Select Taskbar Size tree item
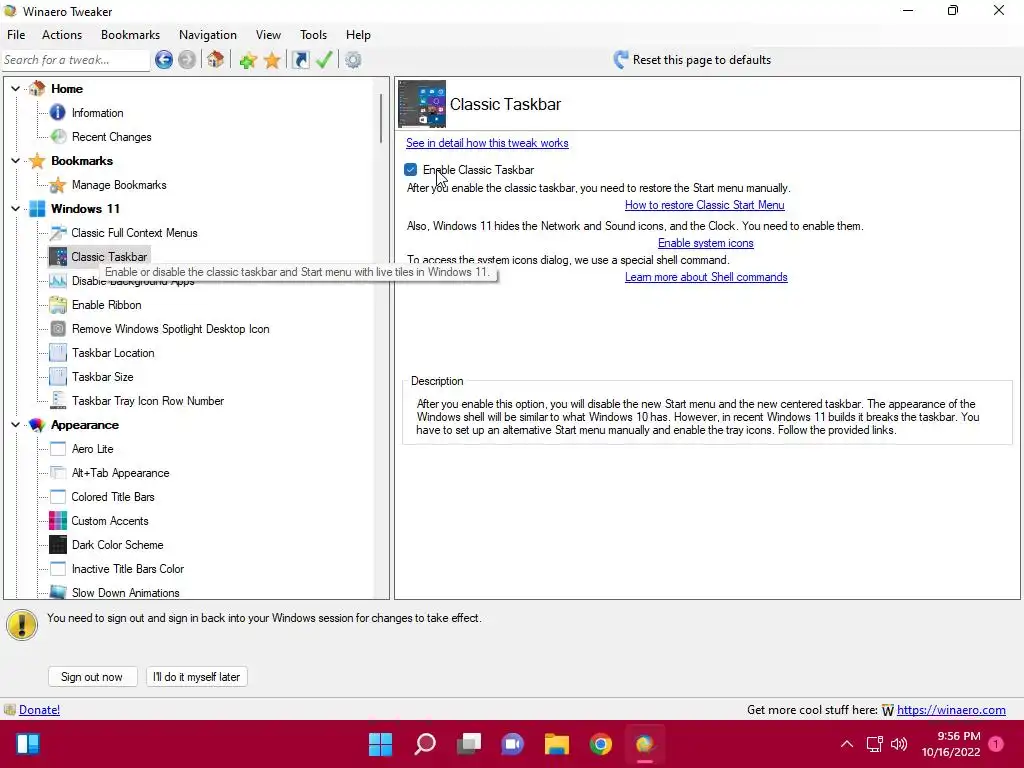The image size is (1024, 768). [103, 377]
